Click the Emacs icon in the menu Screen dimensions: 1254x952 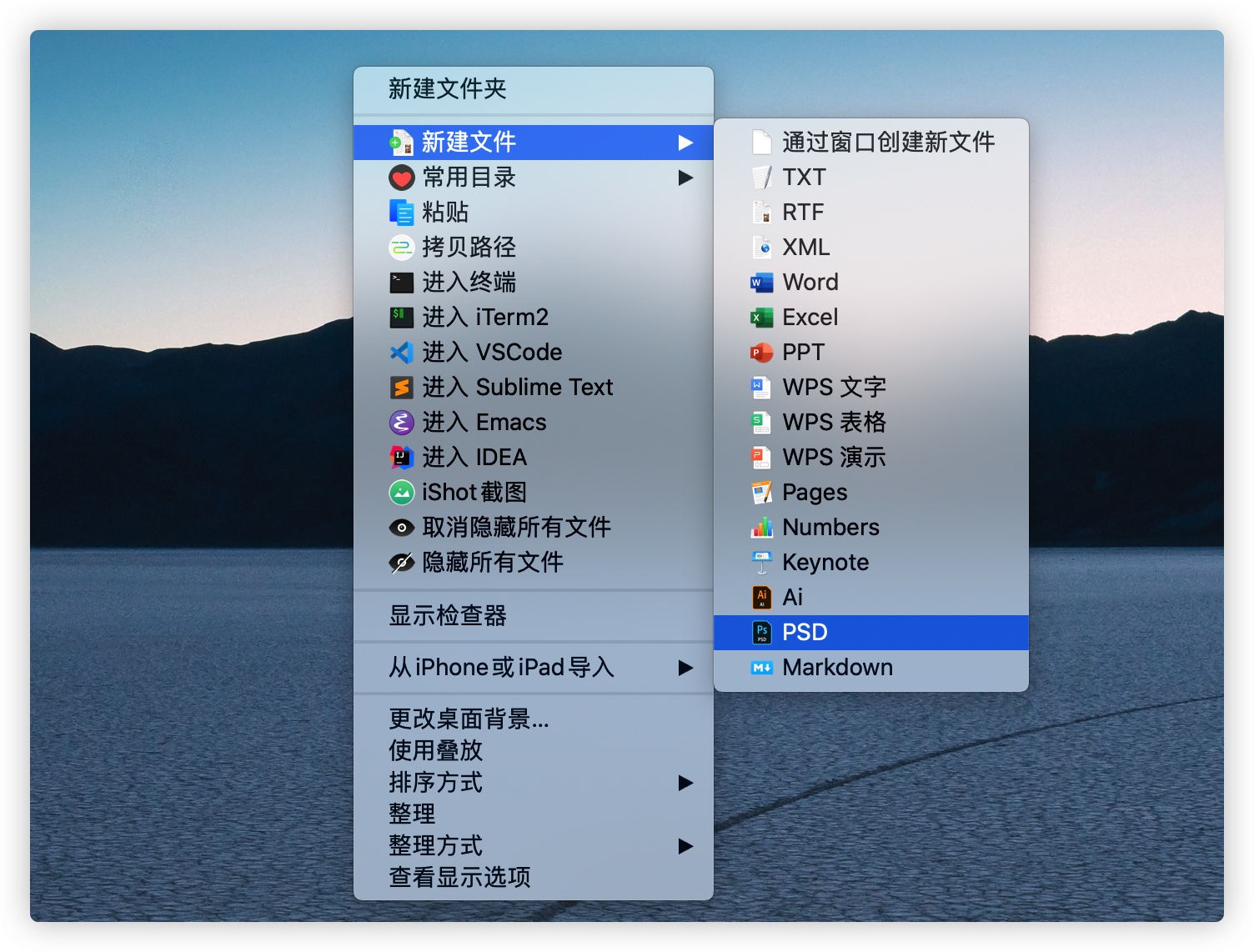[x=401, y=422]
